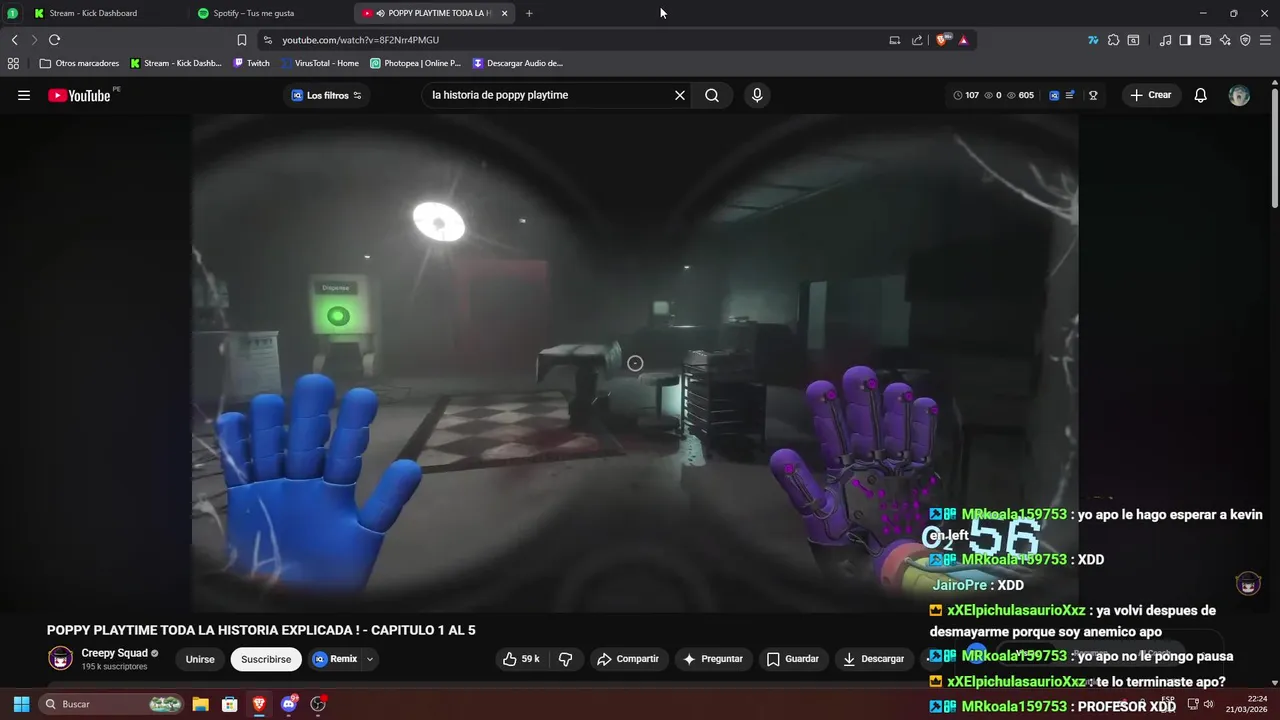Click the cast/install icon in address bar
This screenshot has height=720, width=1280.
[894, 40]
